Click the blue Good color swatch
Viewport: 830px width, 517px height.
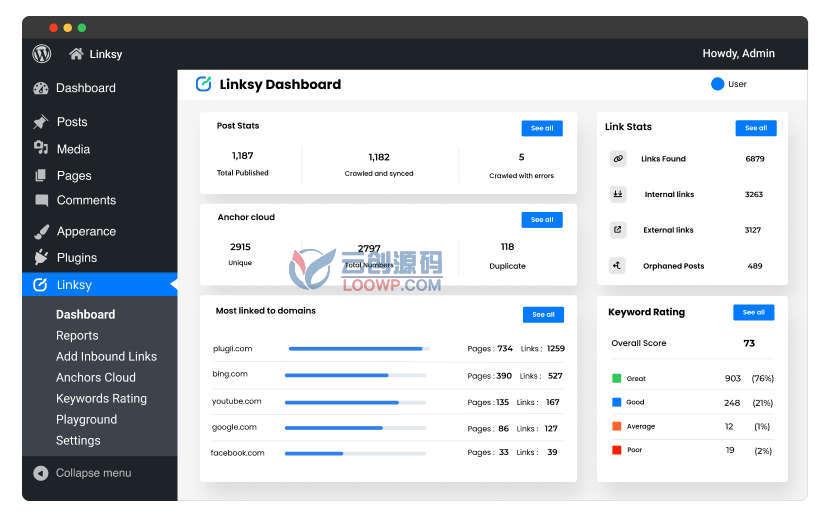(x=616, y=402)
